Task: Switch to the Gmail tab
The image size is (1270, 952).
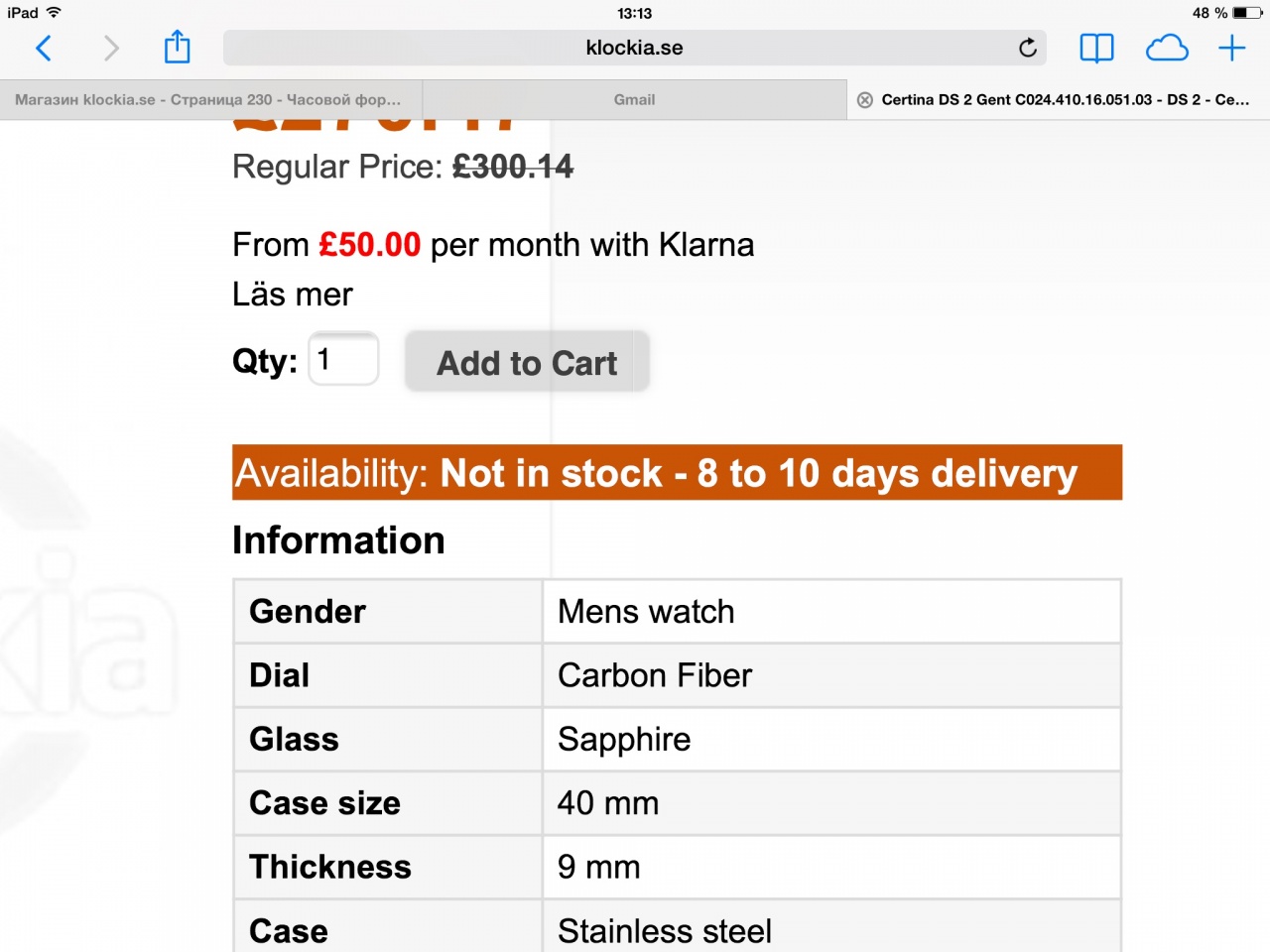Action: pos(634,100)
